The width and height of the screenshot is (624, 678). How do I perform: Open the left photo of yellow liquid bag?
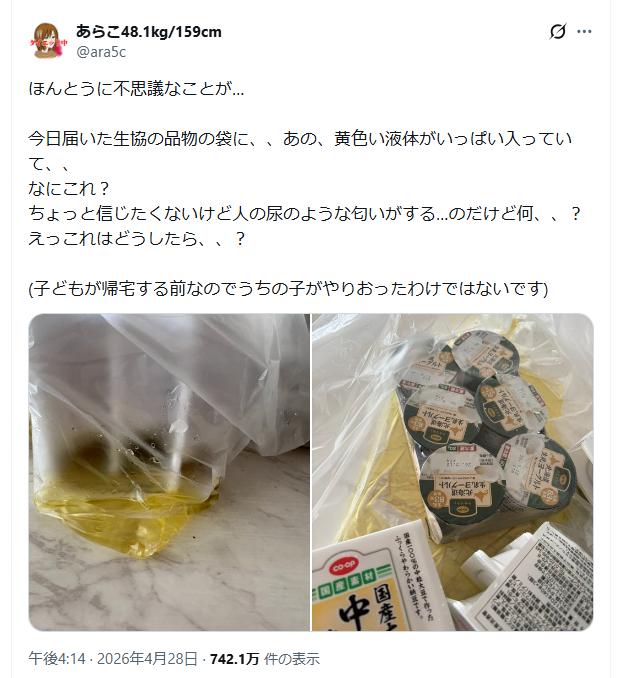(x=169, y=472)
